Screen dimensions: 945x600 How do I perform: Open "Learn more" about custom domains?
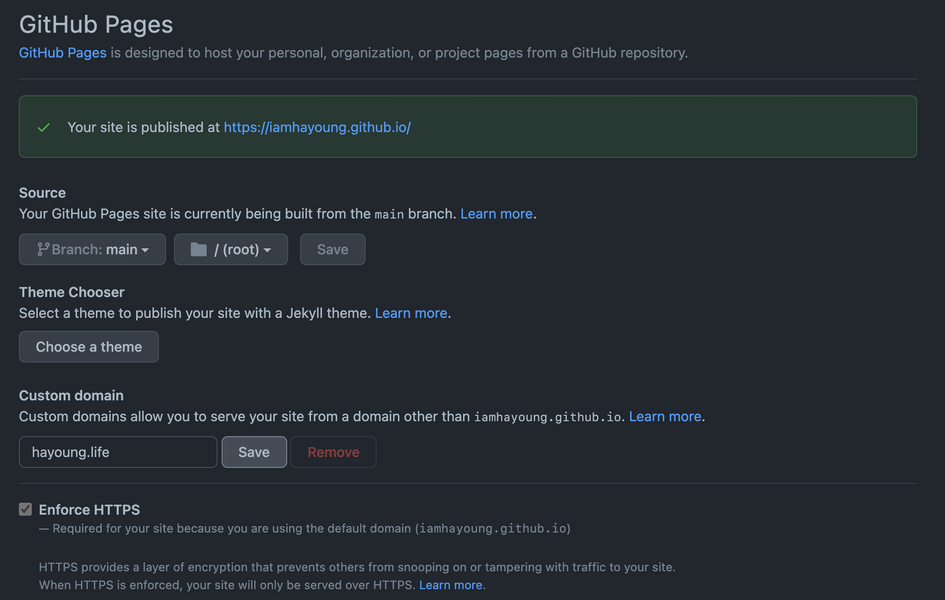pyautogui.click(x=665, y=416)
